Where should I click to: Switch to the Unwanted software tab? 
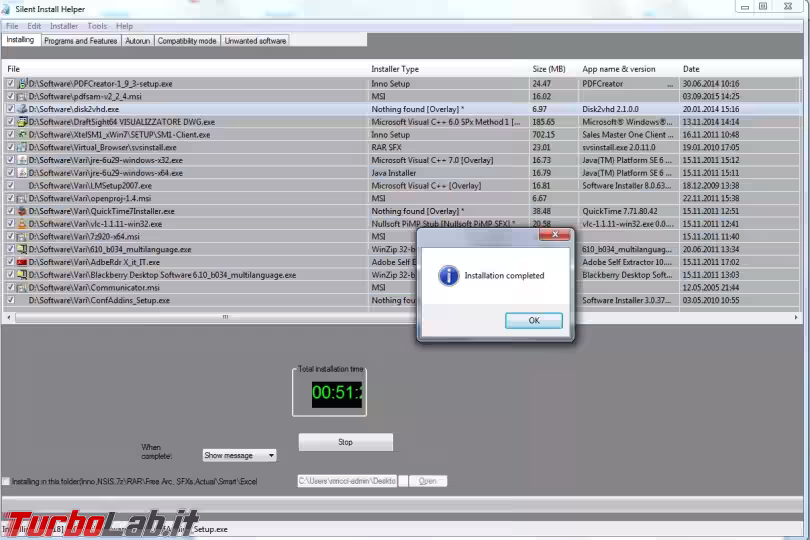[x=255, y=41]
